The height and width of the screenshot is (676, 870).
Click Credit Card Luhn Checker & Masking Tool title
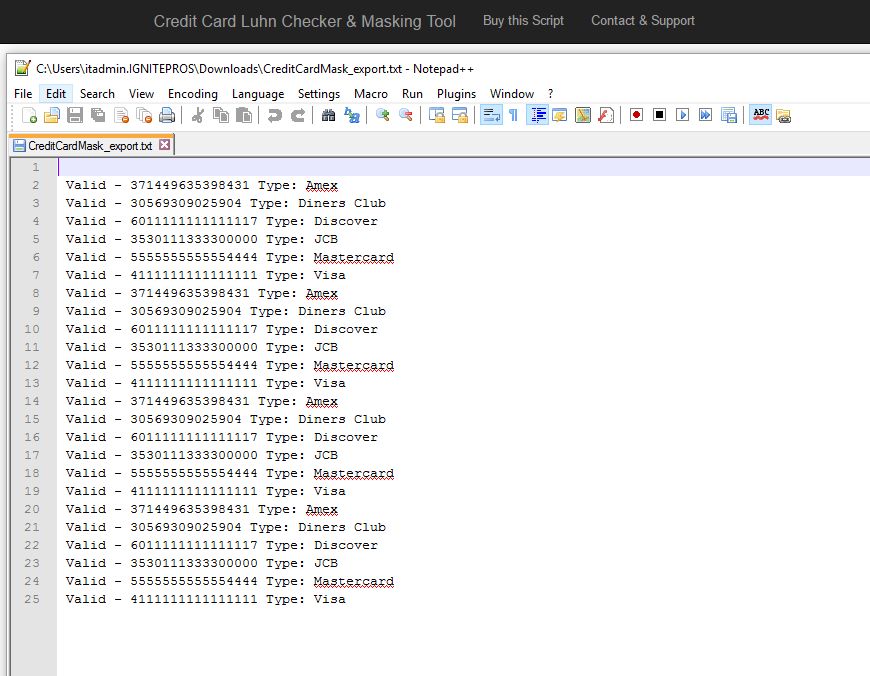(x=304, y=21)
